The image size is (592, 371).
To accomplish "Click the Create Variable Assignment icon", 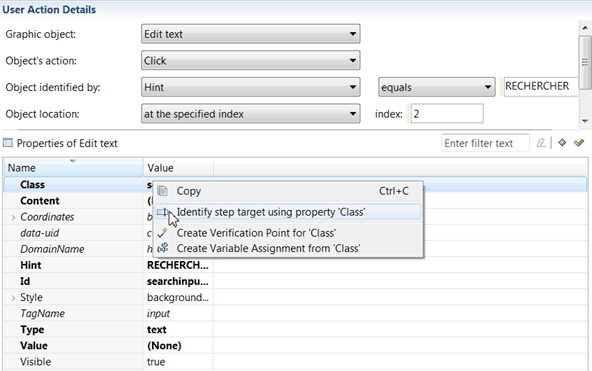I will (x=162, y=248).
